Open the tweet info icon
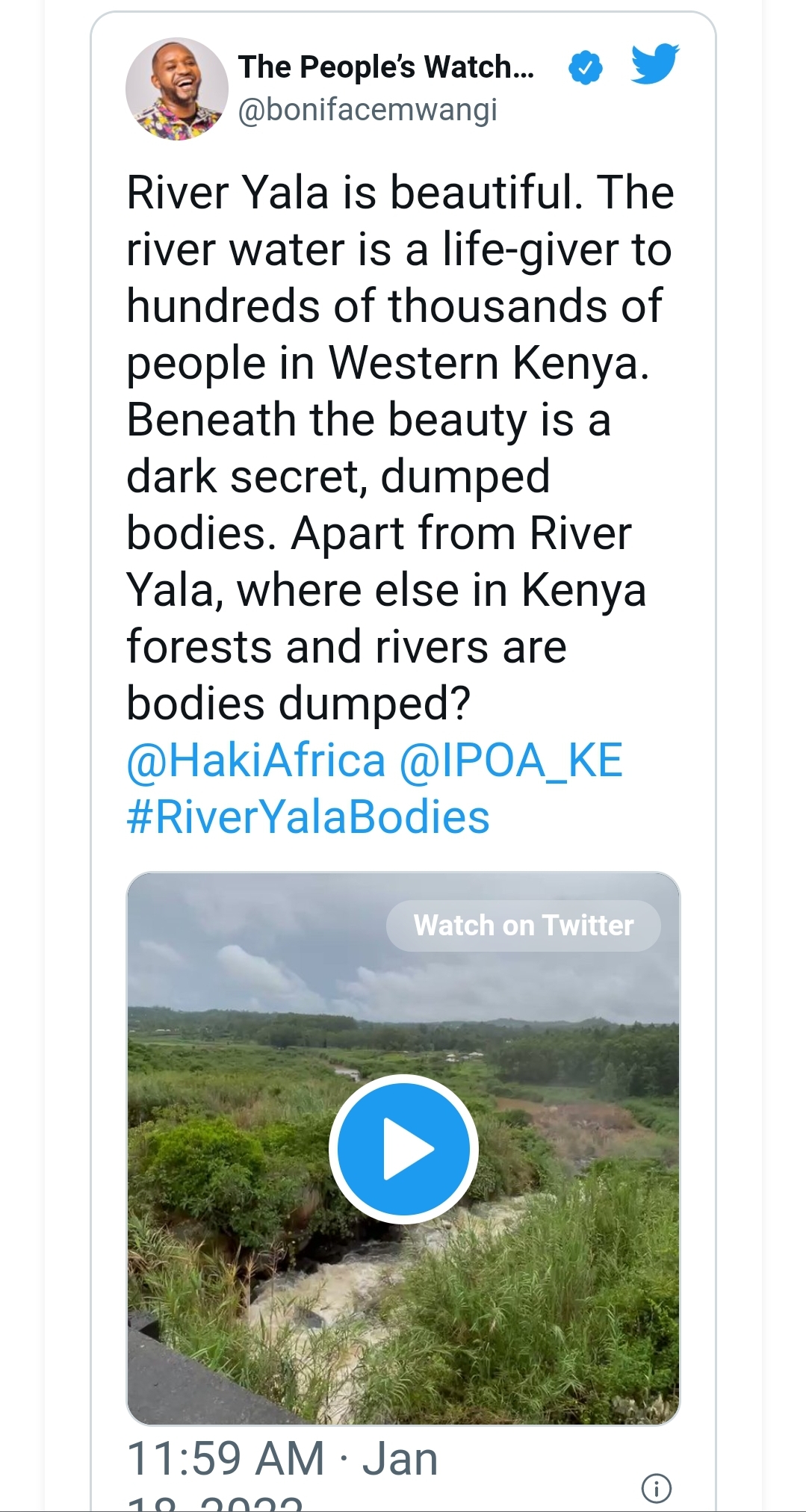Viewport: 806px width, 1512px height. pos(657,1488)
